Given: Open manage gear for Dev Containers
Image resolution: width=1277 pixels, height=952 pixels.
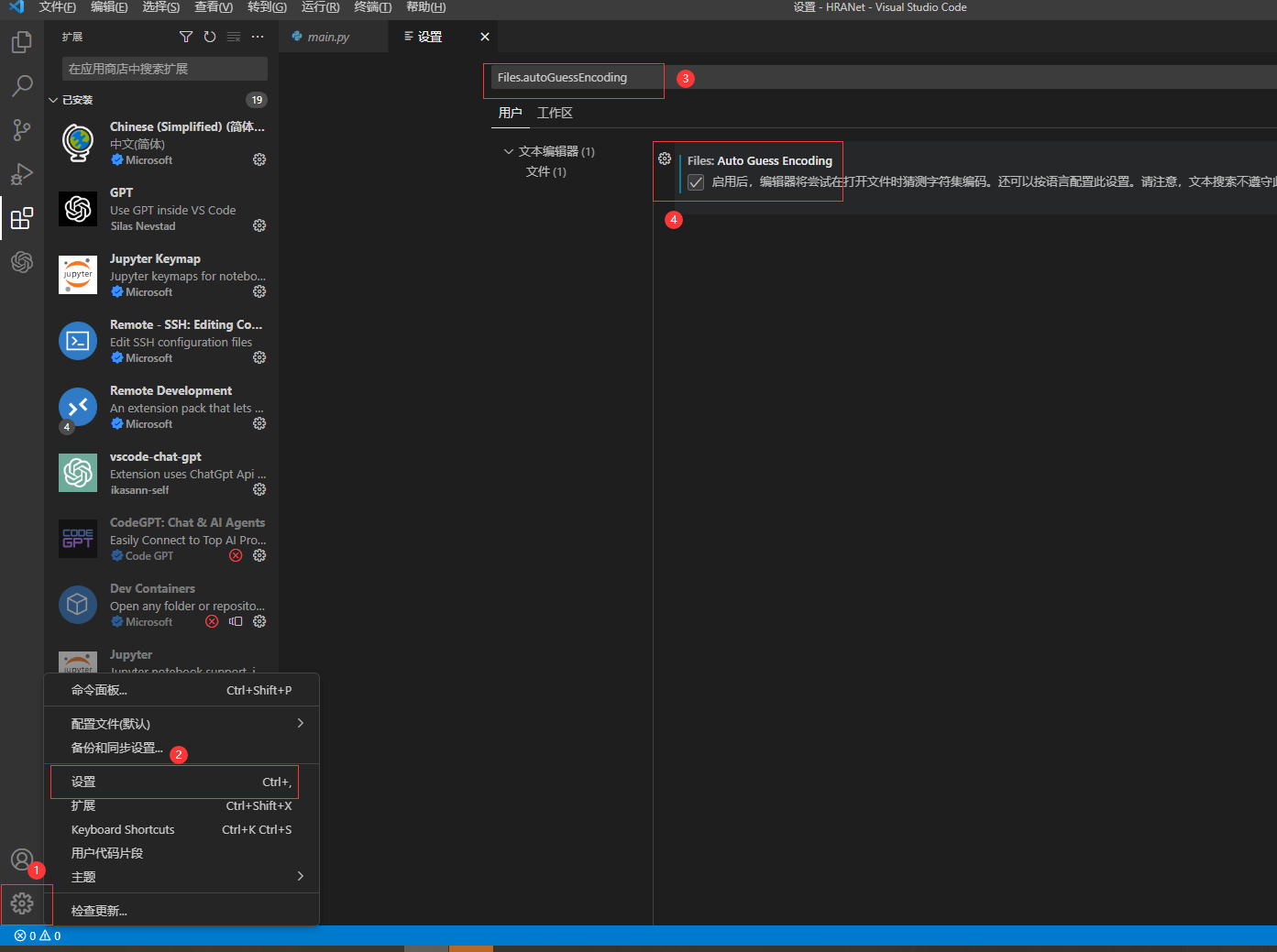Looking at the screenshot, I should (x=259, y=621).
